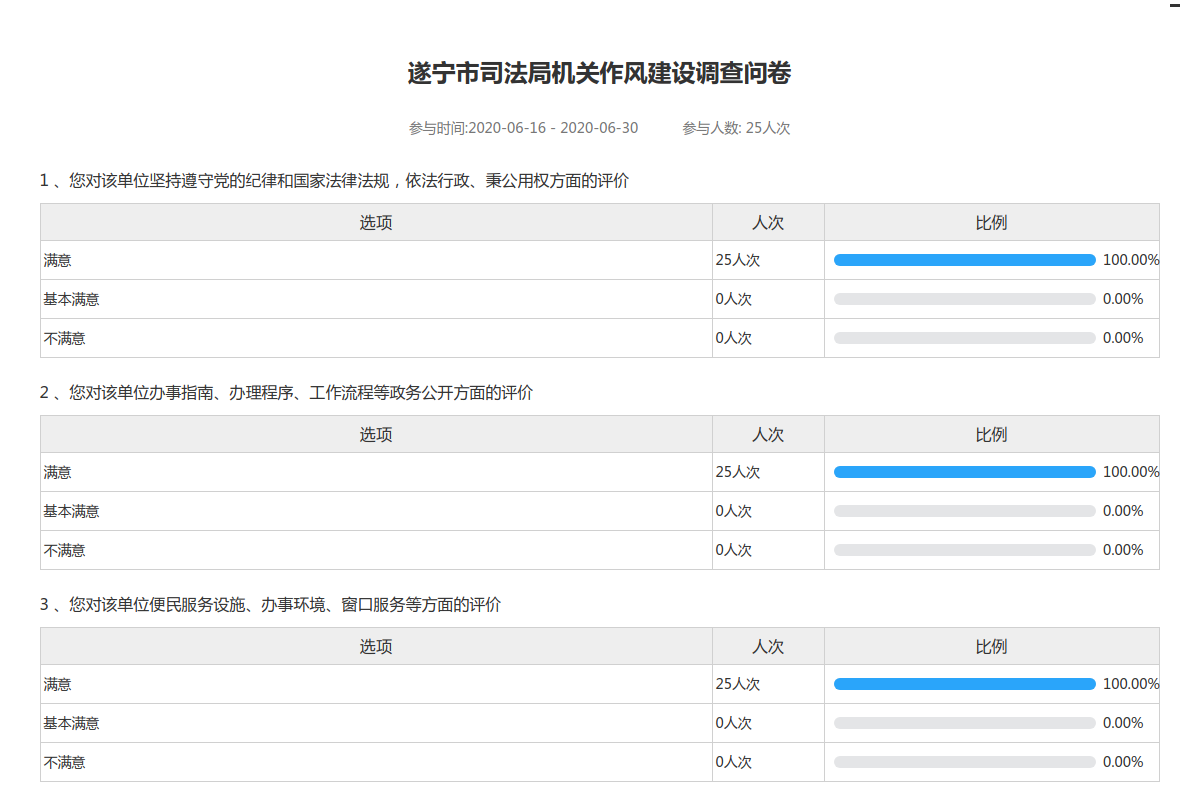1187x801 pixels.
Task: Click the blue 100% progress bar in question 2
Action: [964, 472]
